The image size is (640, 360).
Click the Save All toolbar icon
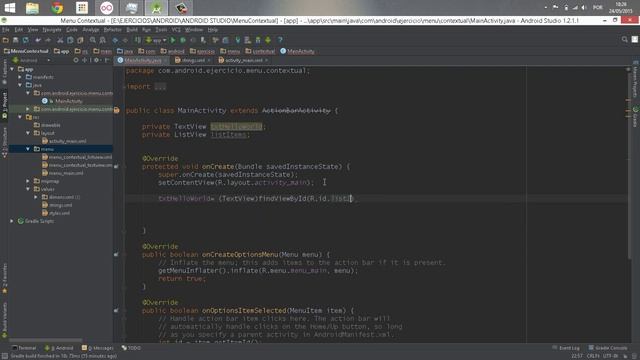16,40
